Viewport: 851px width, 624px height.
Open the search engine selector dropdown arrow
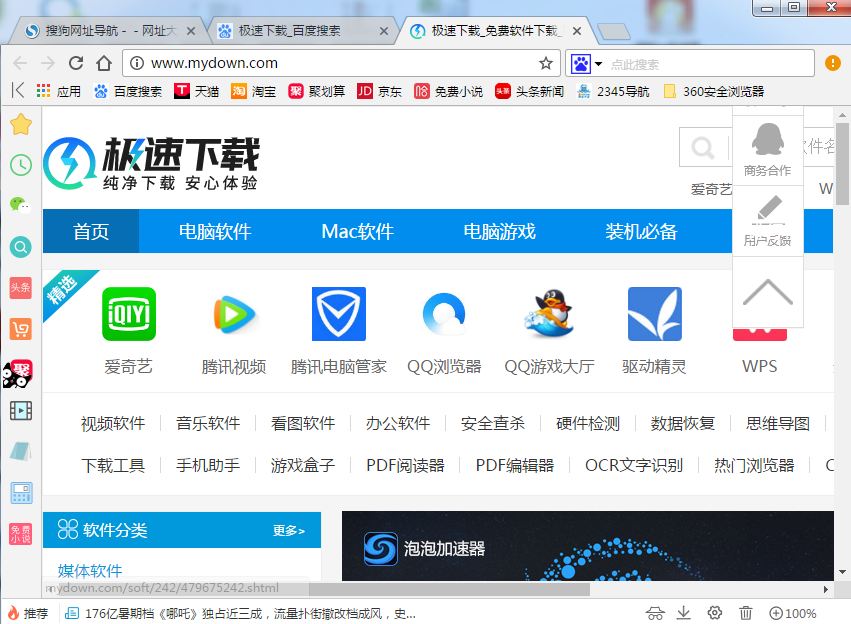pos(598,64)
